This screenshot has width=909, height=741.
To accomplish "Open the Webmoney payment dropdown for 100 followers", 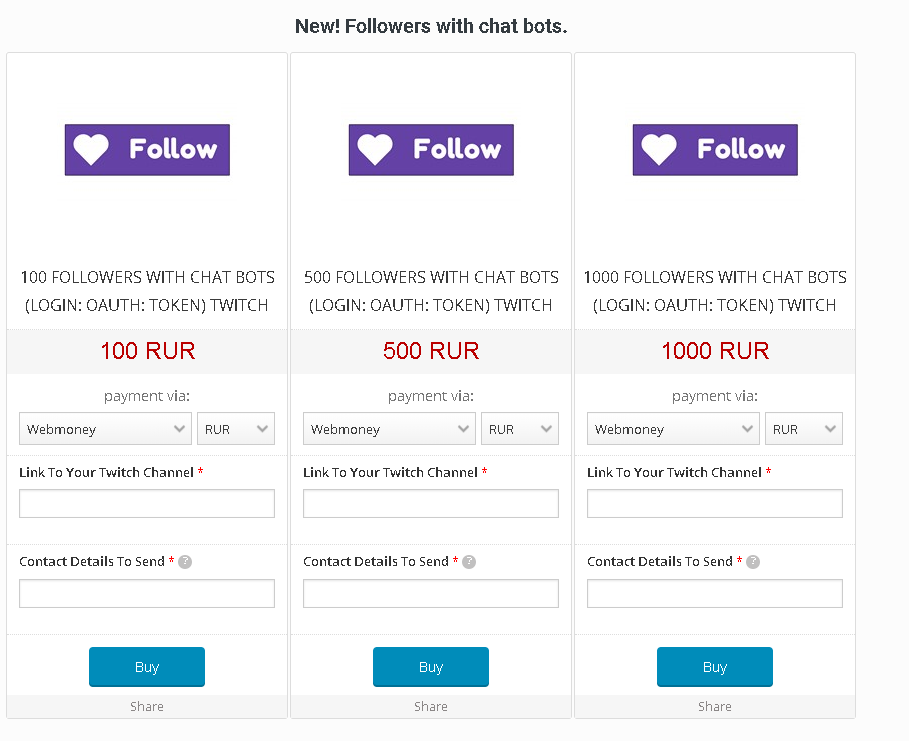I will 105,429.
